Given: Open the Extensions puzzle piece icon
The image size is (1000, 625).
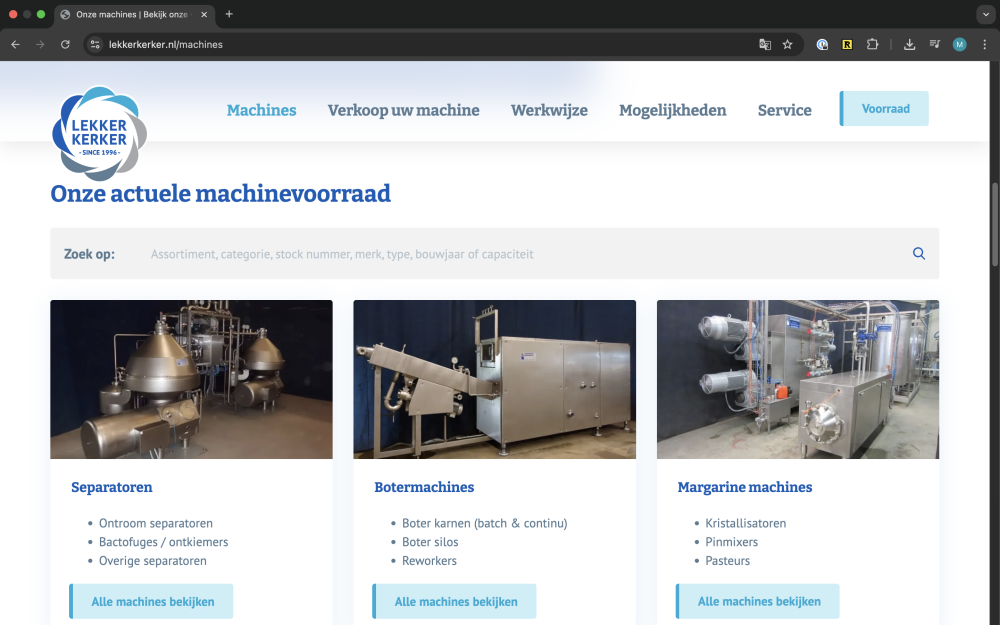Looking at the screenshot, I should click(872, 44).
